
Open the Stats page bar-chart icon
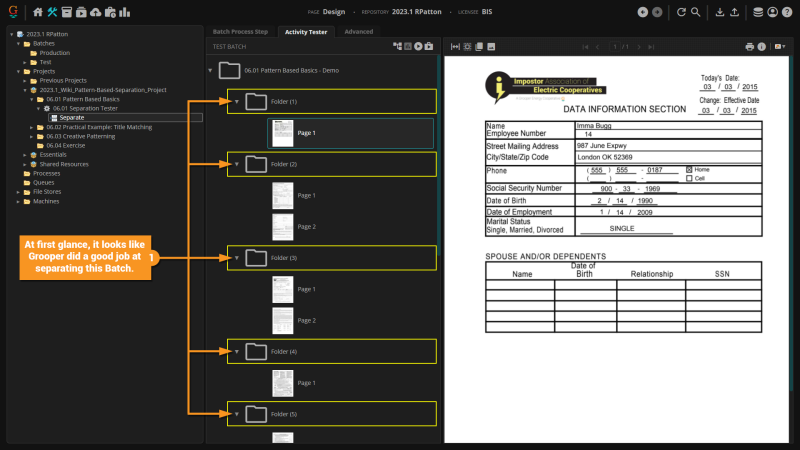124,12
